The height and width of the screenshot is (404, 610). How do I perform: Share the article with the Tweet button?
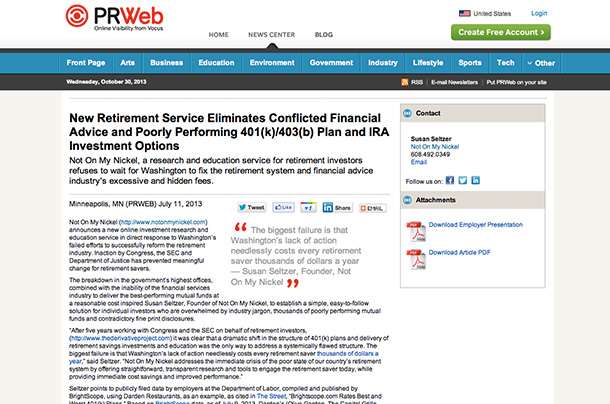[x=252, y=207]
